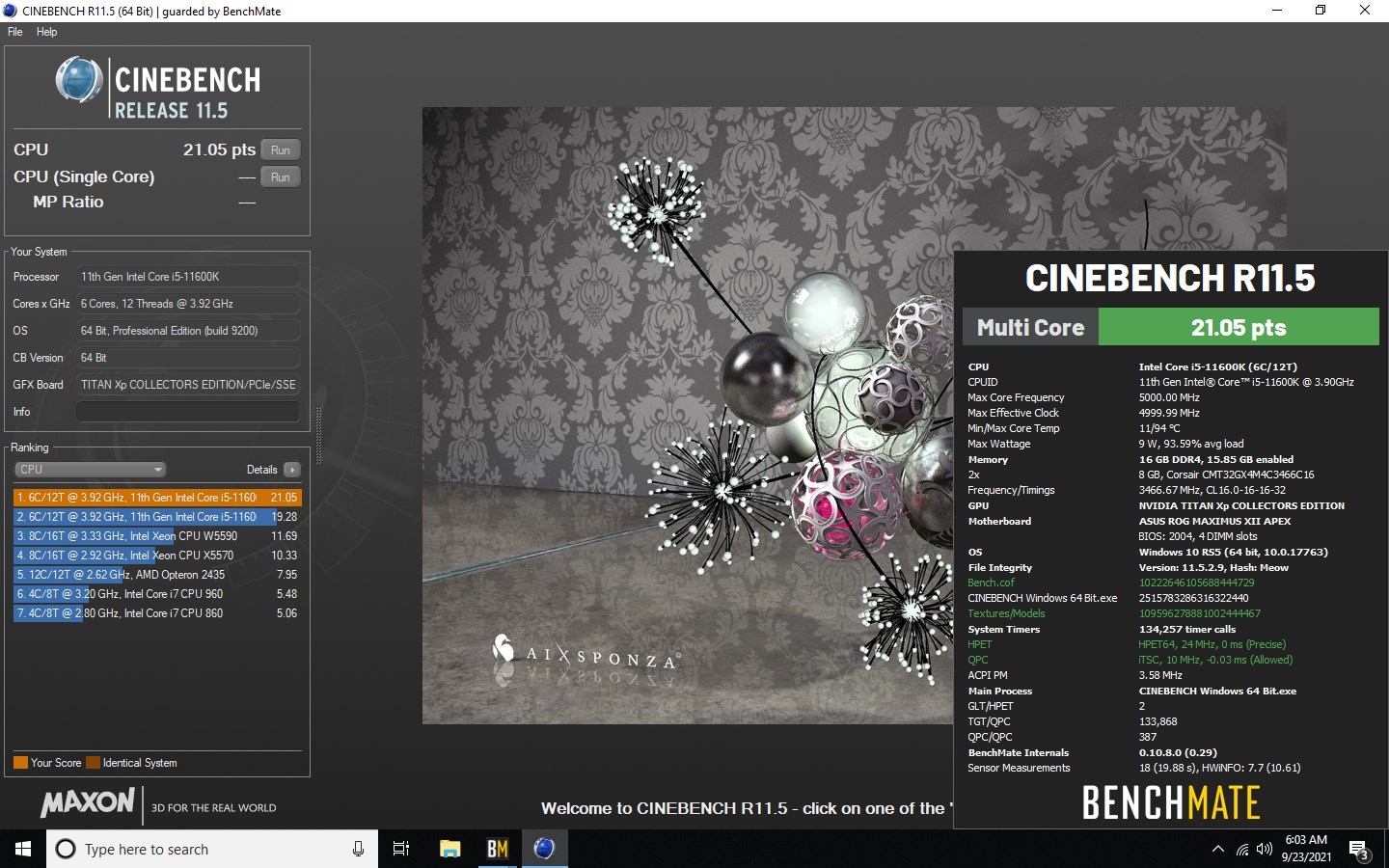The image size is (1389, 868).
Task: Click the Processor field value
Action: tap(187, 277)
